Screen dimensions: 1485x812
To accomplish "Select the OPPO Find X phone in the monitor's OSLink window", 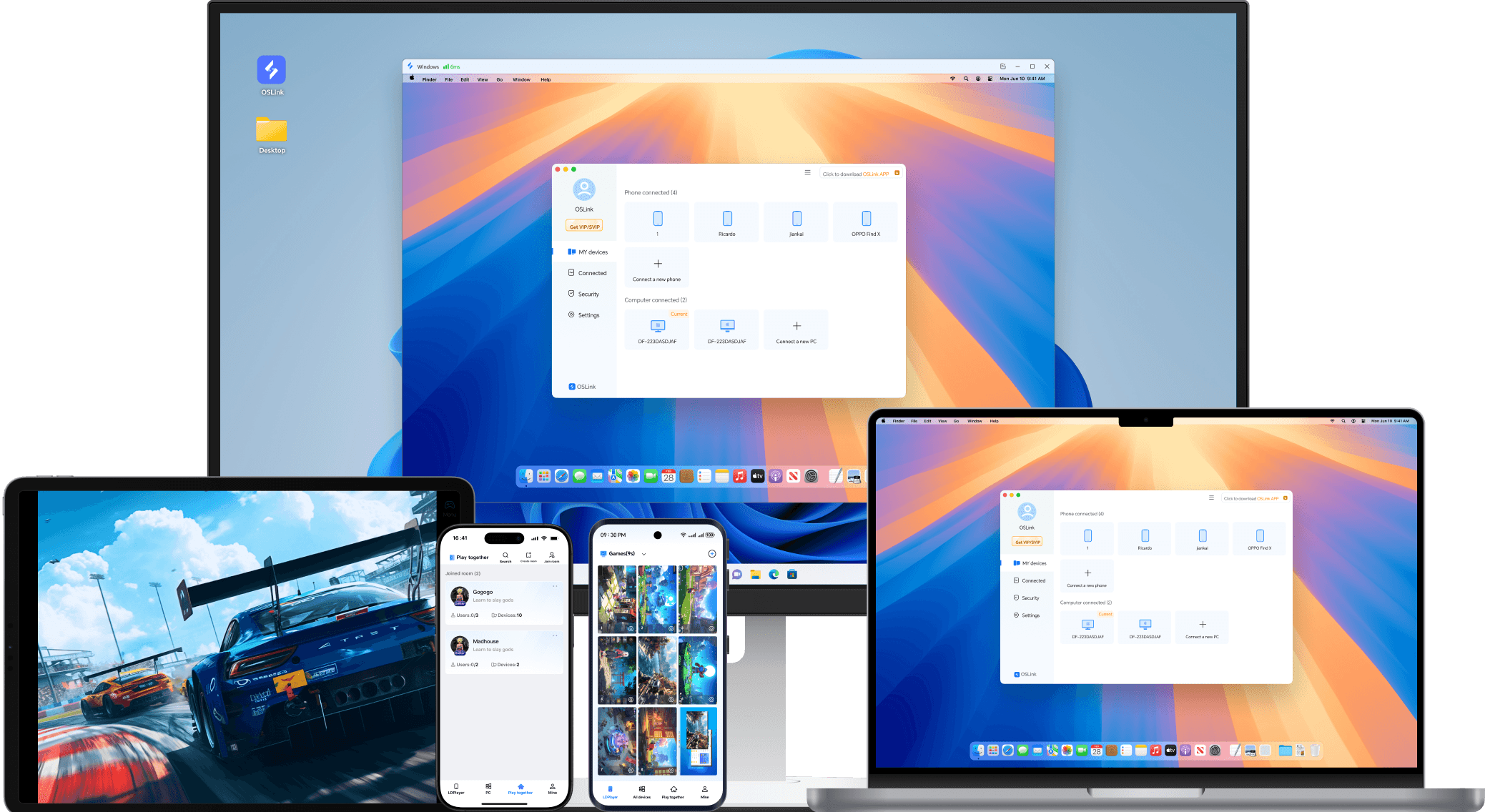I will tap(866, 222).
